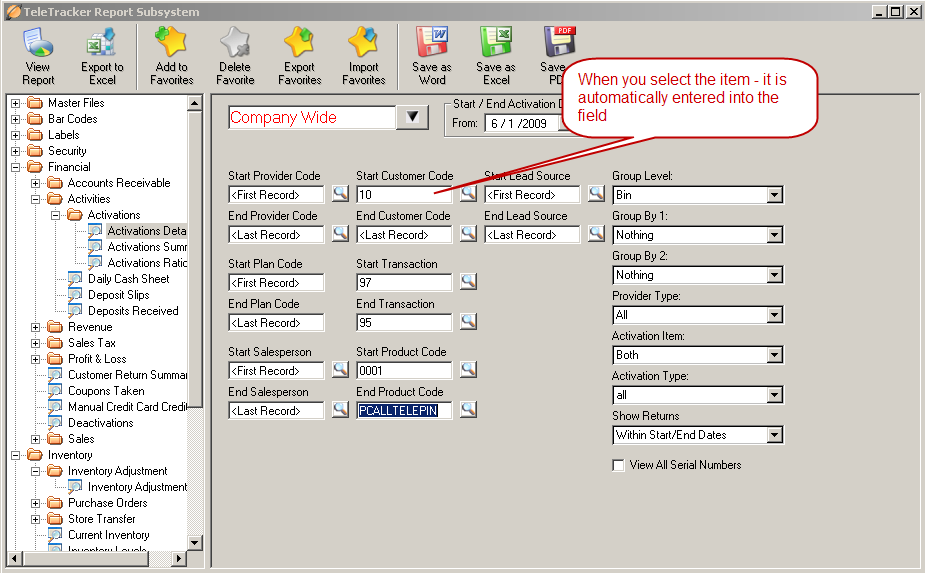
Task: Click the Start Transaction input field
Action: click(403, 283)
